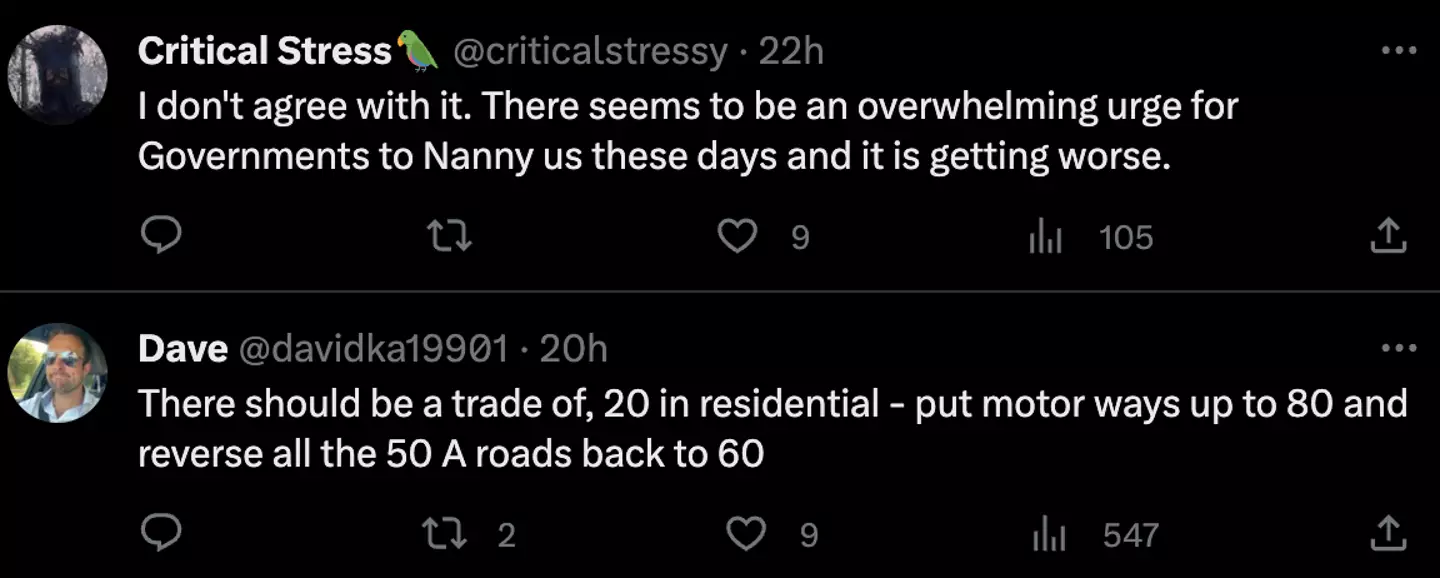View analytics showing 547 views
The image size is (1440, 578).
coord(1046,535)
